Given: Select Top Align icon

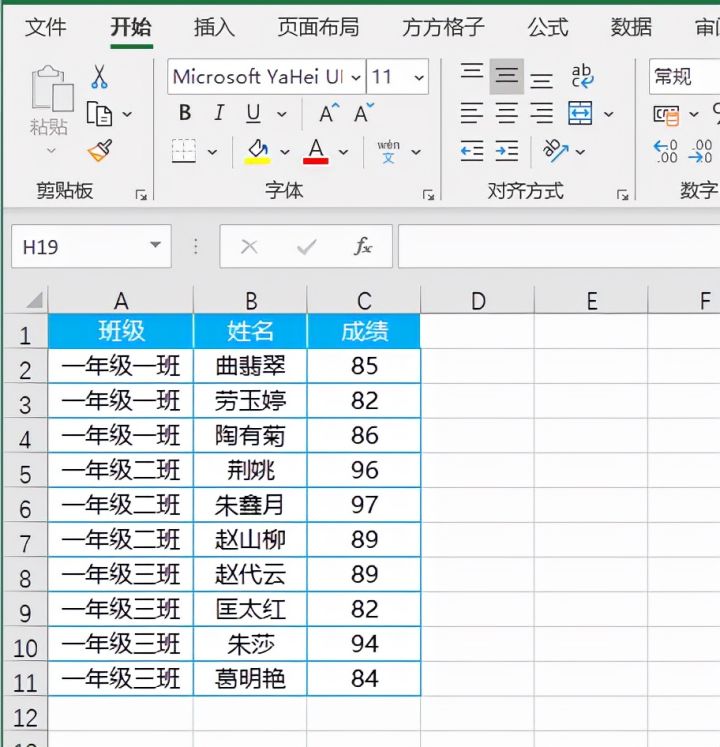Looking at the screenshot, I should click(x=472, y=71).
